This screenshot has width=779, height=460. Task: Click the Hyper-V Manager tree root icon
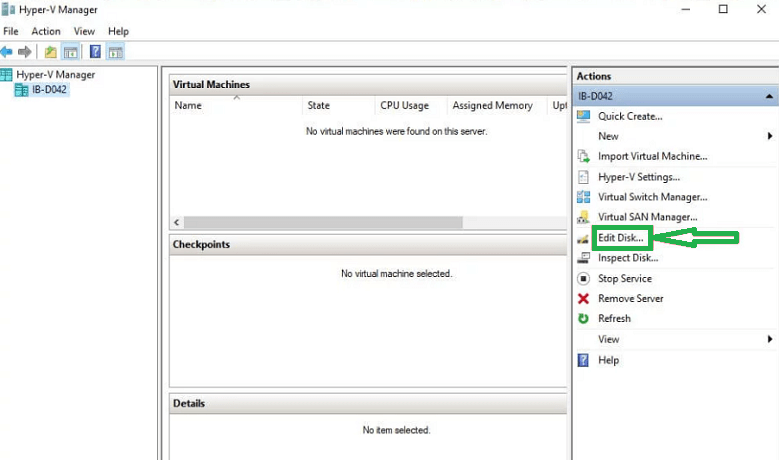[x=6, y=75]
